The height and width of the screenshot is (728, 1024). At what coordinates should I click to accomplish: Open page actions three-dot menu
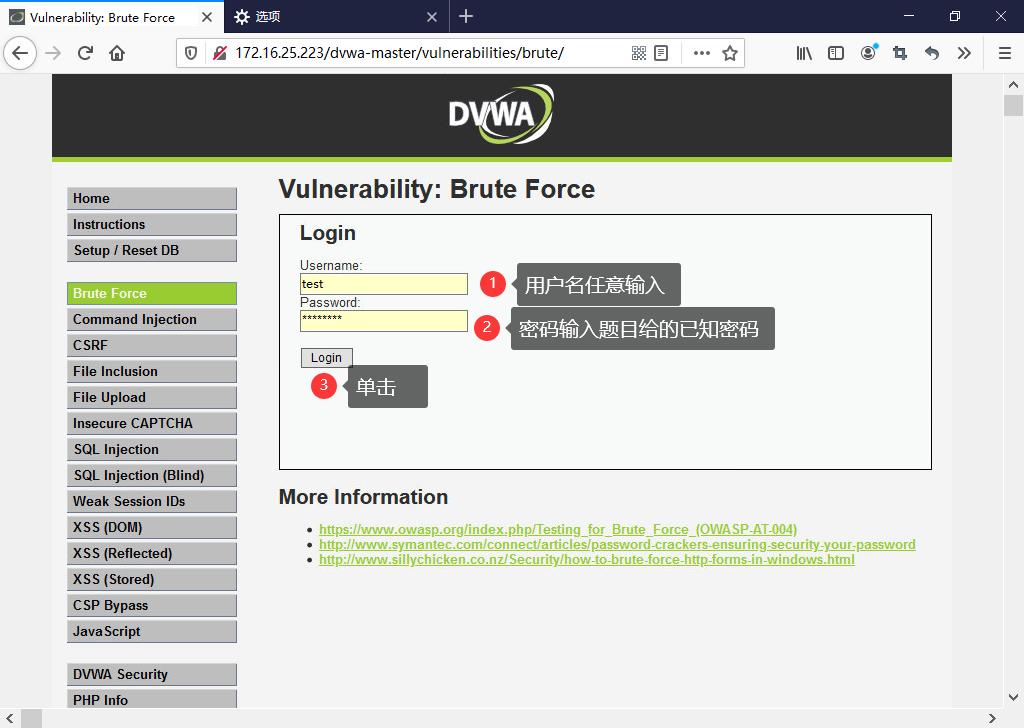click(701, 53)
